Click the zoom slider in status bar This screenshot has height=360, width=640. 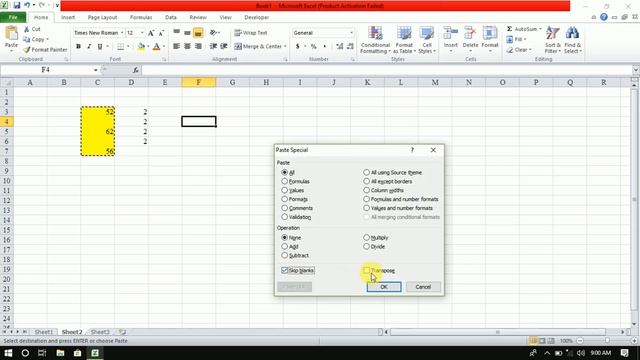pos(607,340)
